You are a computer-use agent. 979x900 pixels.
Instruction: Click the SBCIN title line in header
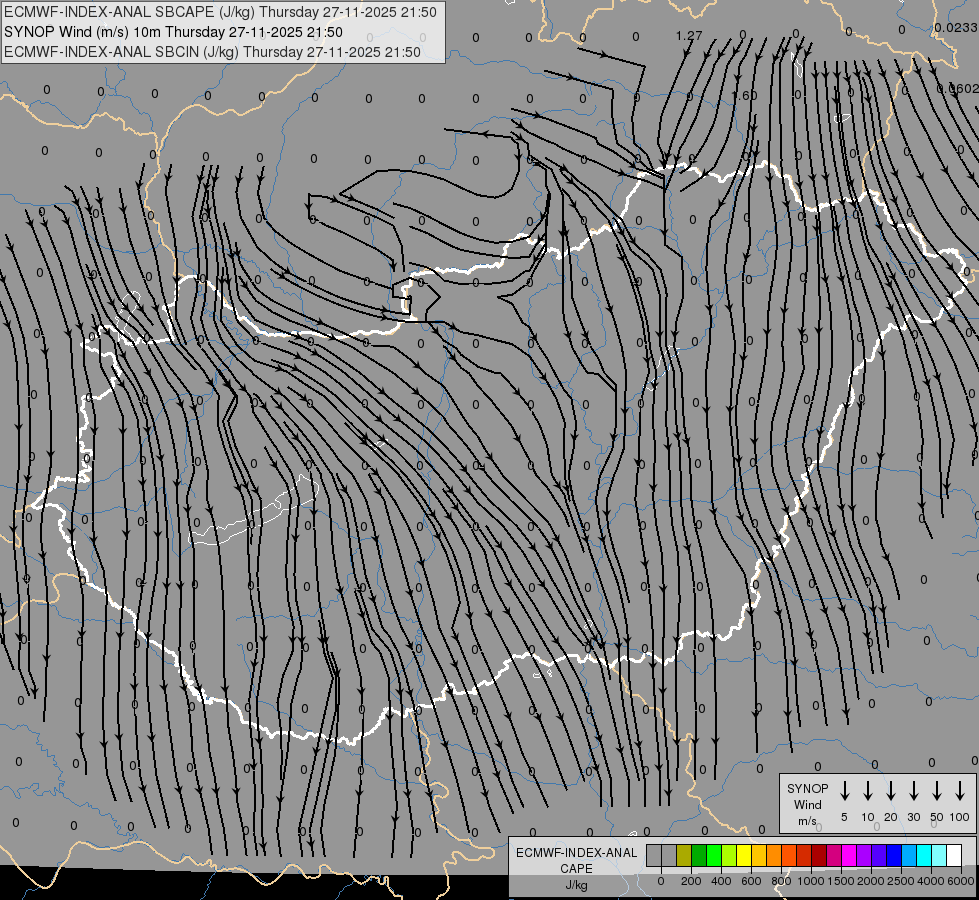[x=212, y=52]
